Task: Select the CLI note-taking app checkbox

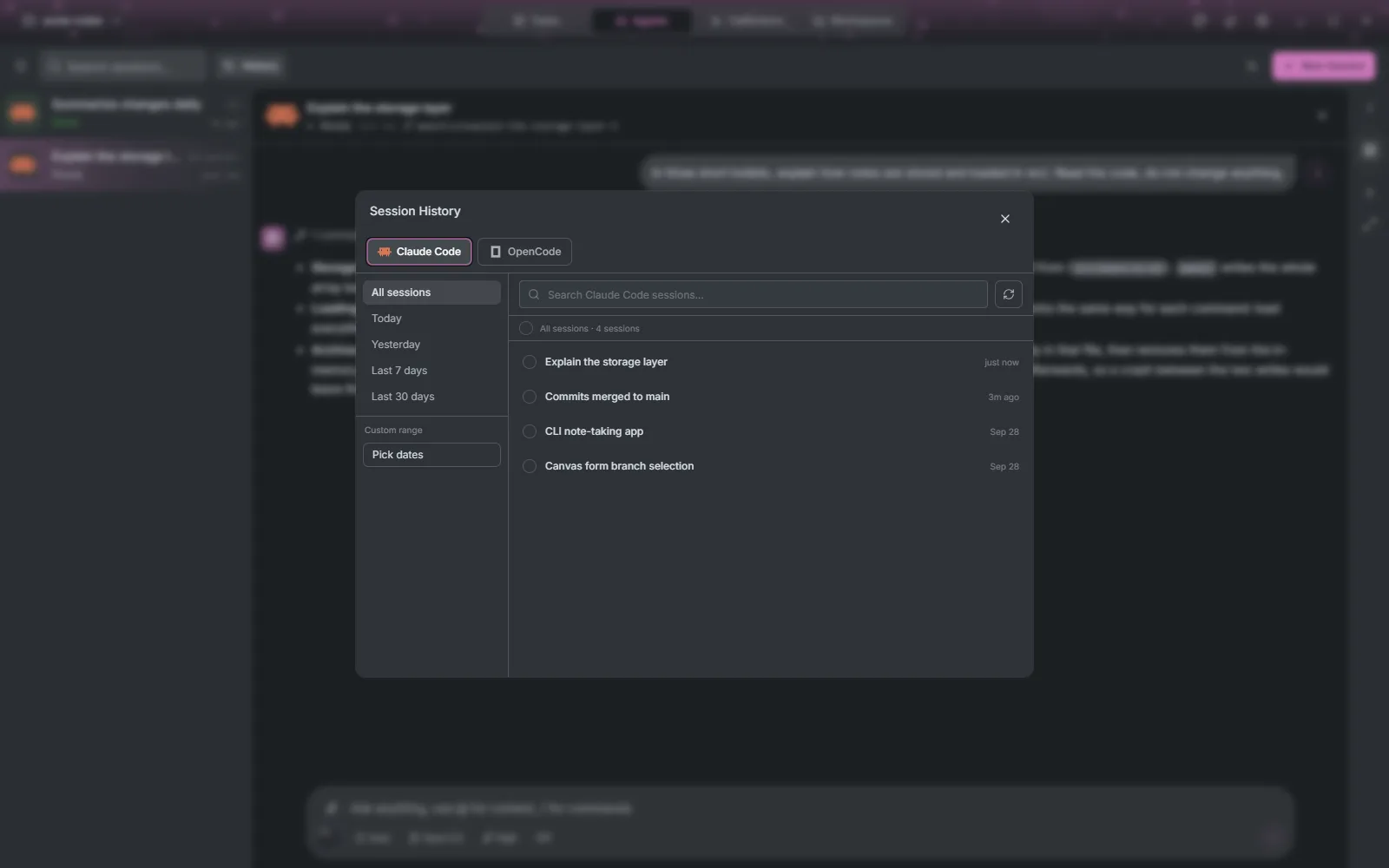Action: (x=530, y=431)
